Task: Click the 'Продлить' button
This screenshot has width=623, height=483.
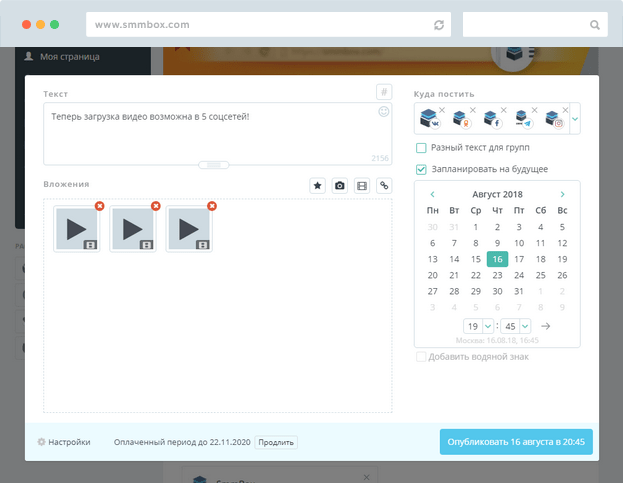Action: (x=276, y=442)
